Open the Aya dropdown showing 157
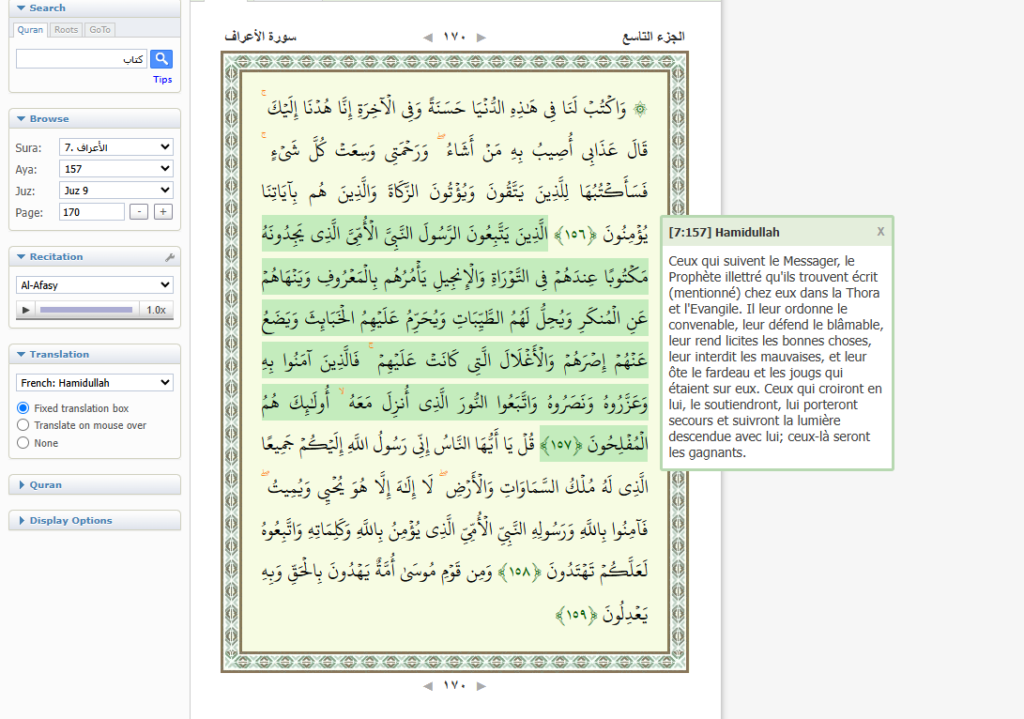 pyautogui.click(x=116, y=168)
